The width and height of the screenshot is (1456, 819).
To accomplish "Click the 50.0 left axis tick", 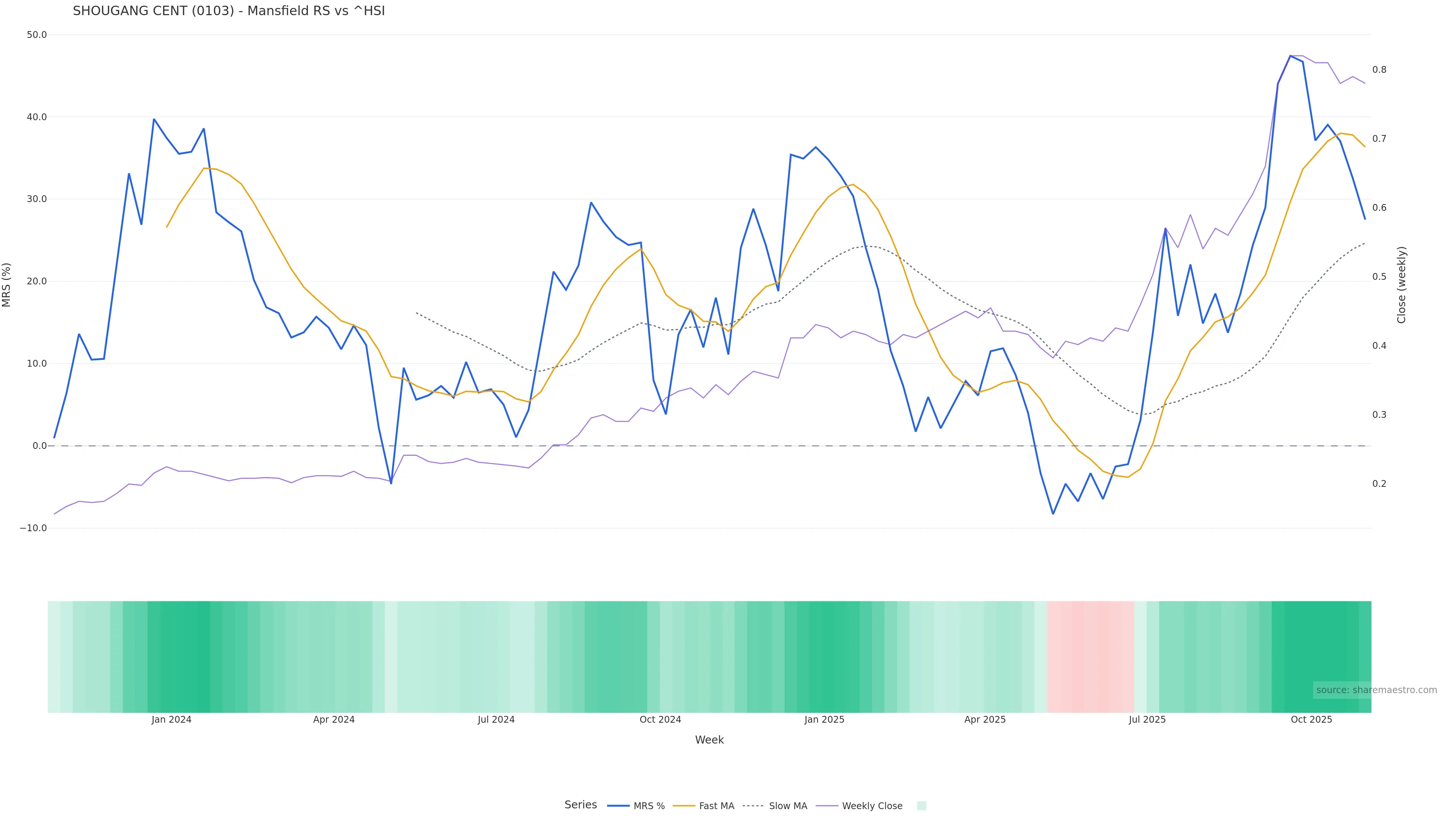I will click(37, 35).
